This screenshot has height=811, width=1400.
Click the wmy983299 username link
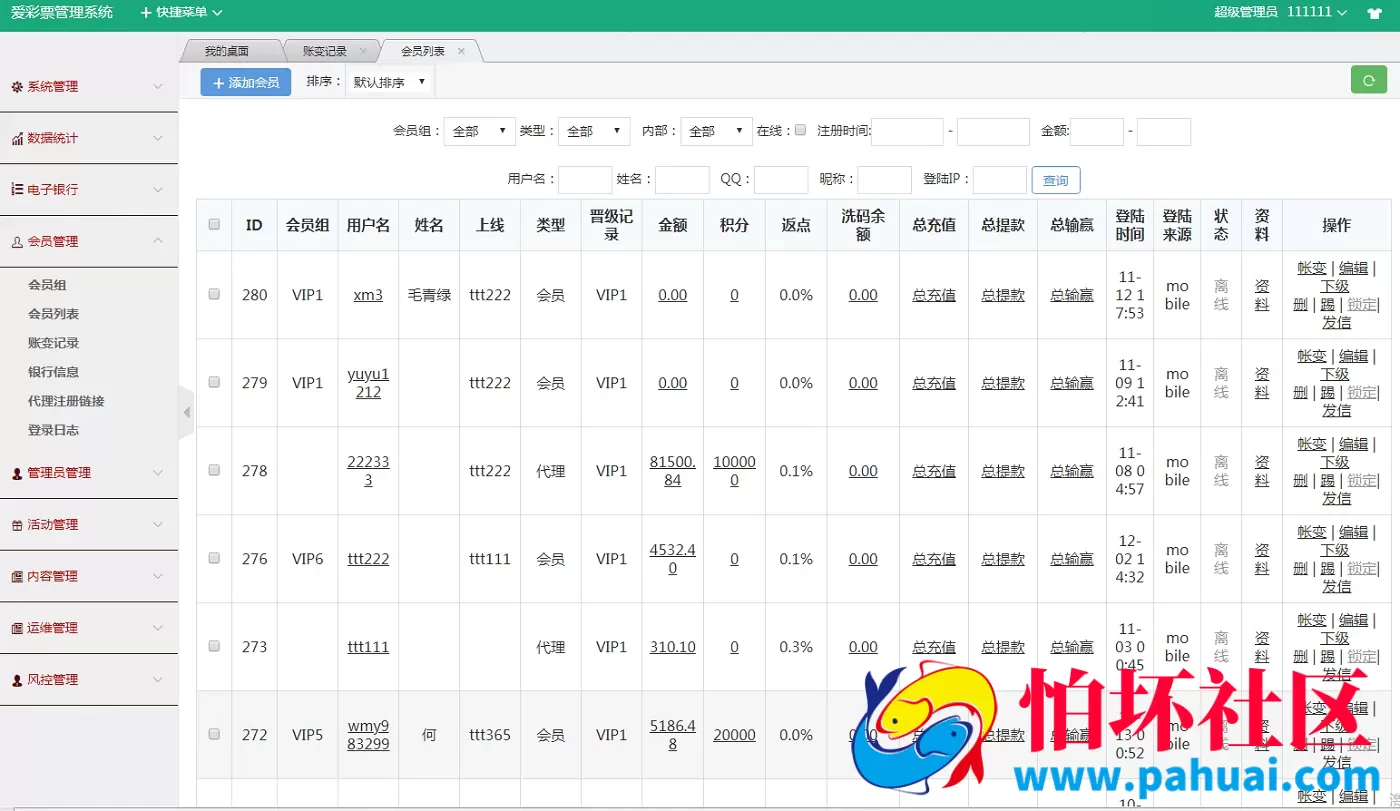[x=368, y=735]
